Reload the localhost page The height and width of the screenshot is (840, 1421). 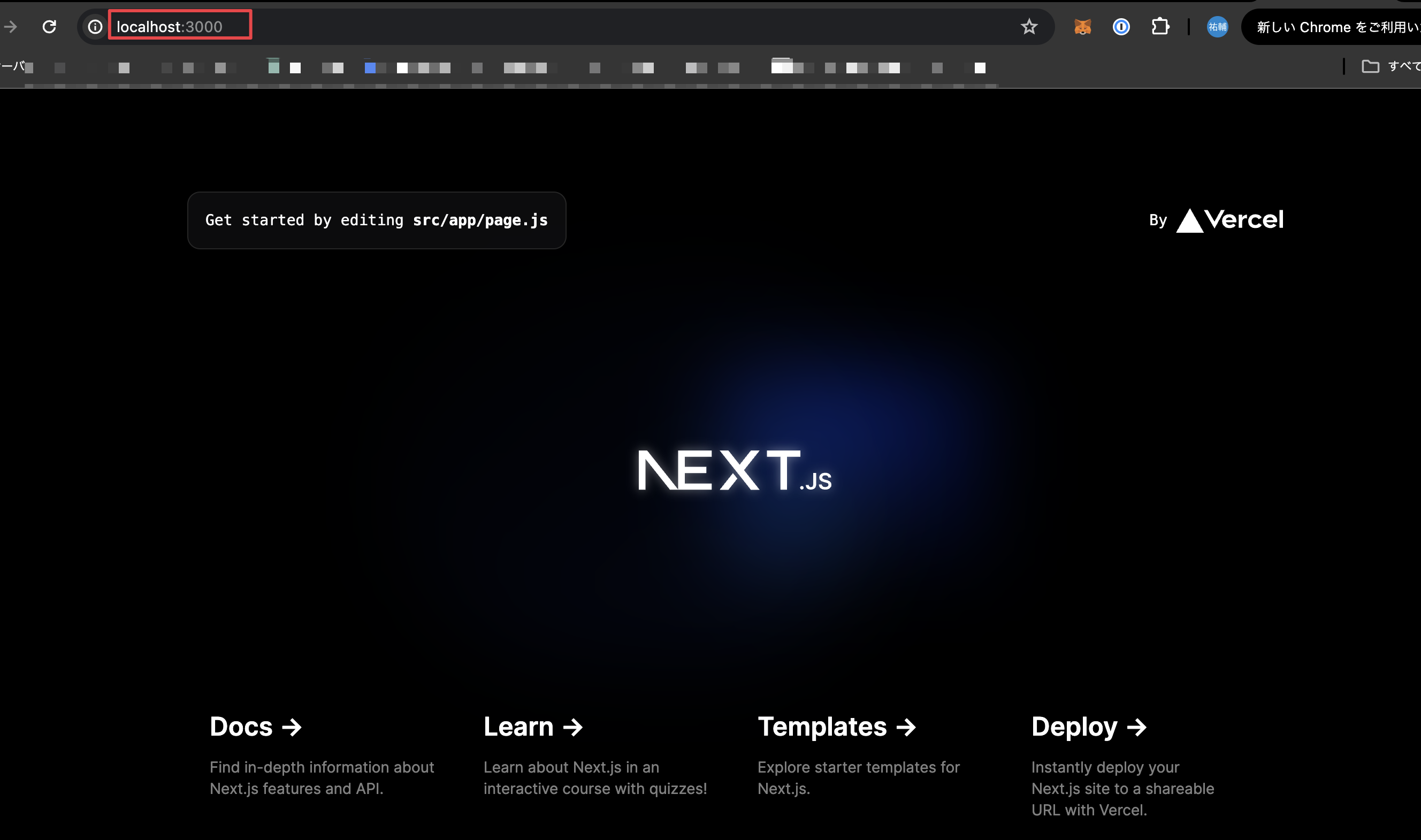tap(49, 27)
